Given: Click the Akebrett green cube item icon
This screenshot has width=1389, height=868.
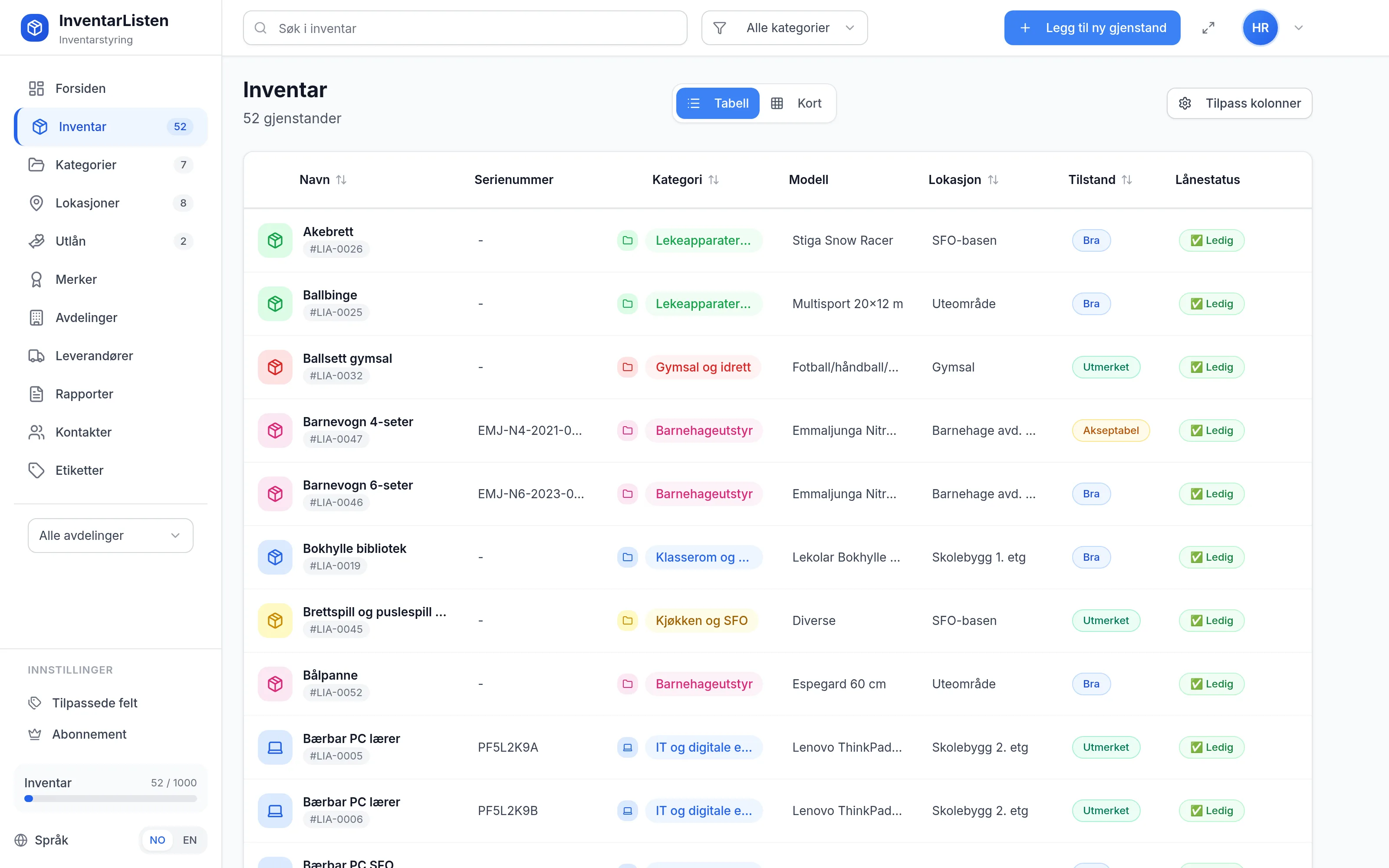Looking at the screenshot, I should click(275, 240).
